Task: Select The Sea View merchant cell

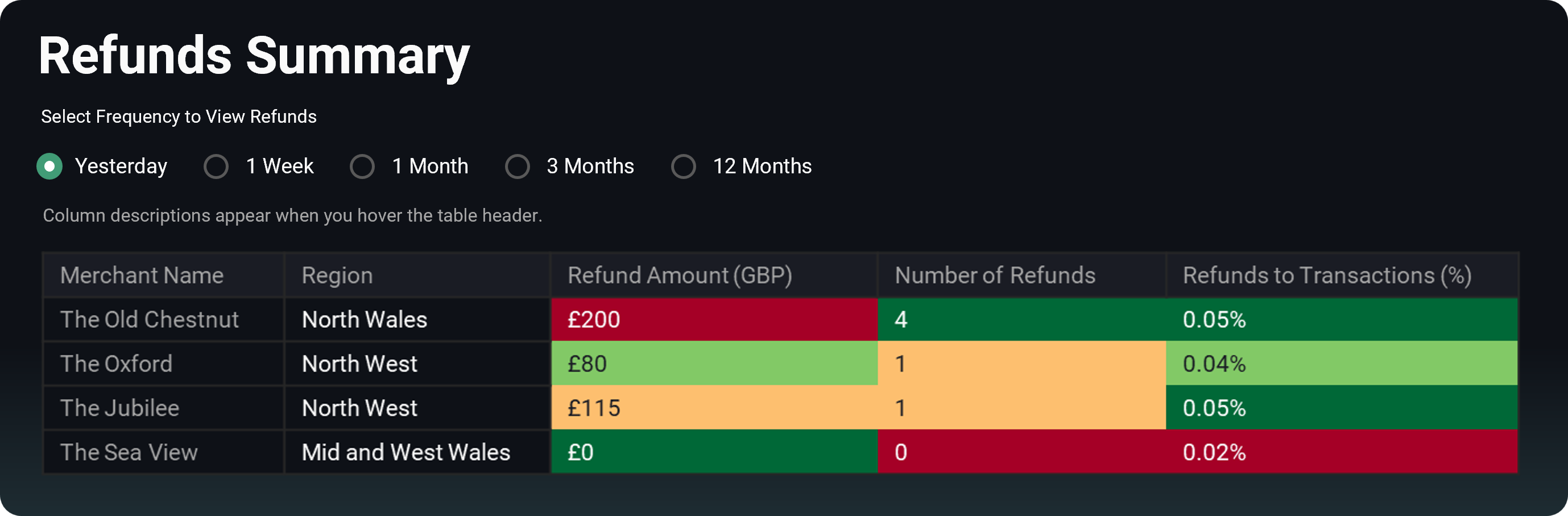Action: tap(129, 452)
